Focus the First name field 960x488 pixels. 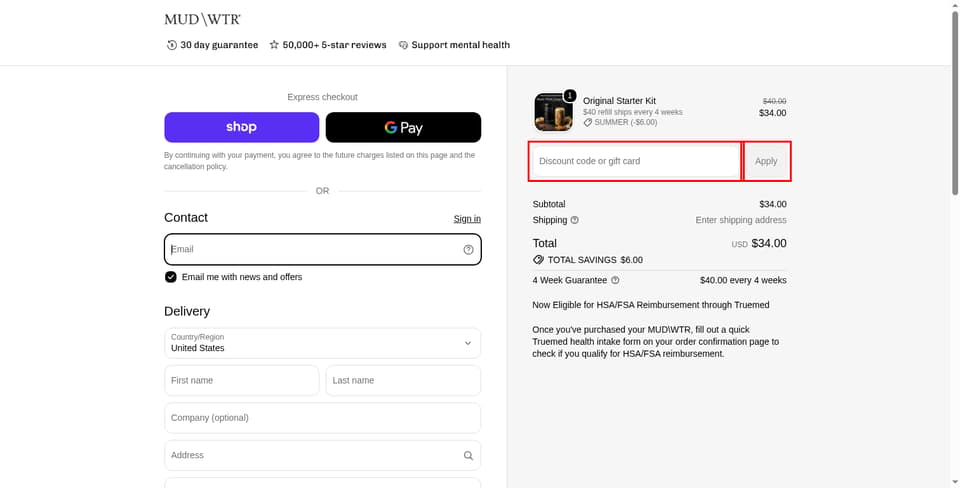pyautogui.click(x=241, y=380)
